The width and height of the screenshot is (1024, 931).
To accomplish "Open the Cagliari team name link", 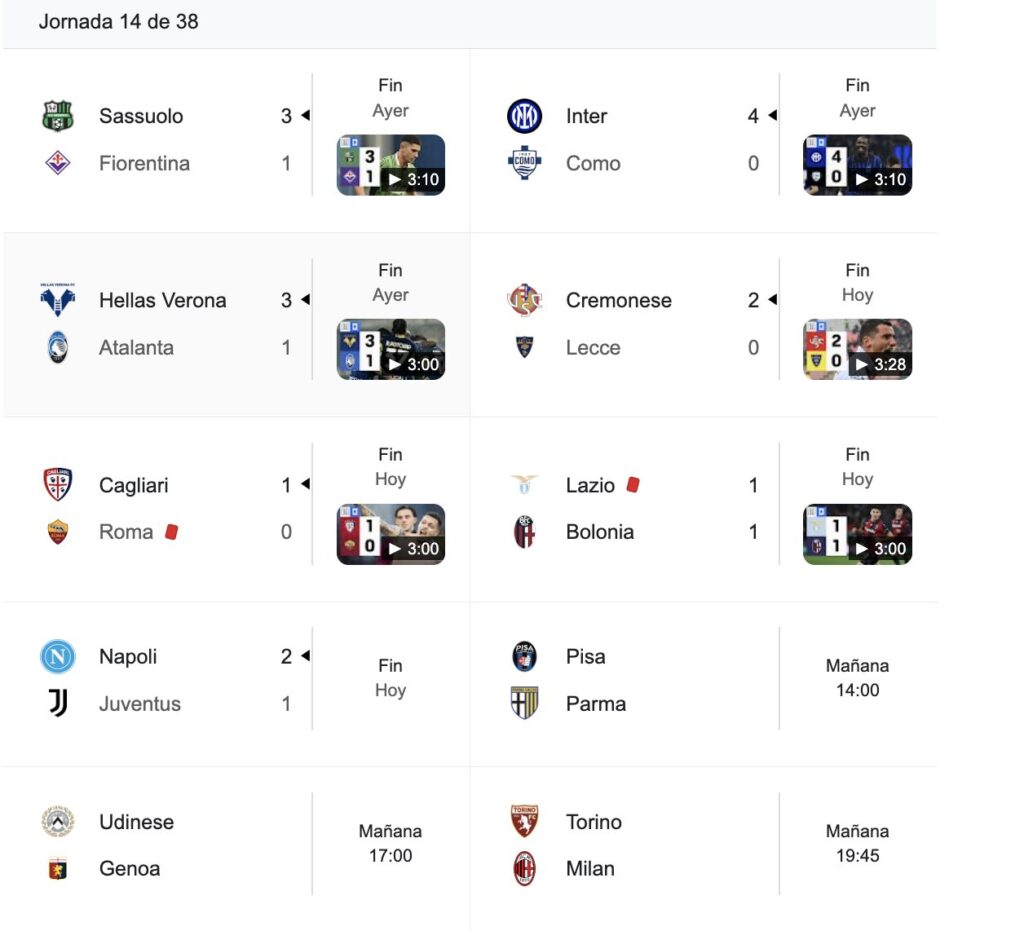I will pyautogui.click(x=133, y=485).
